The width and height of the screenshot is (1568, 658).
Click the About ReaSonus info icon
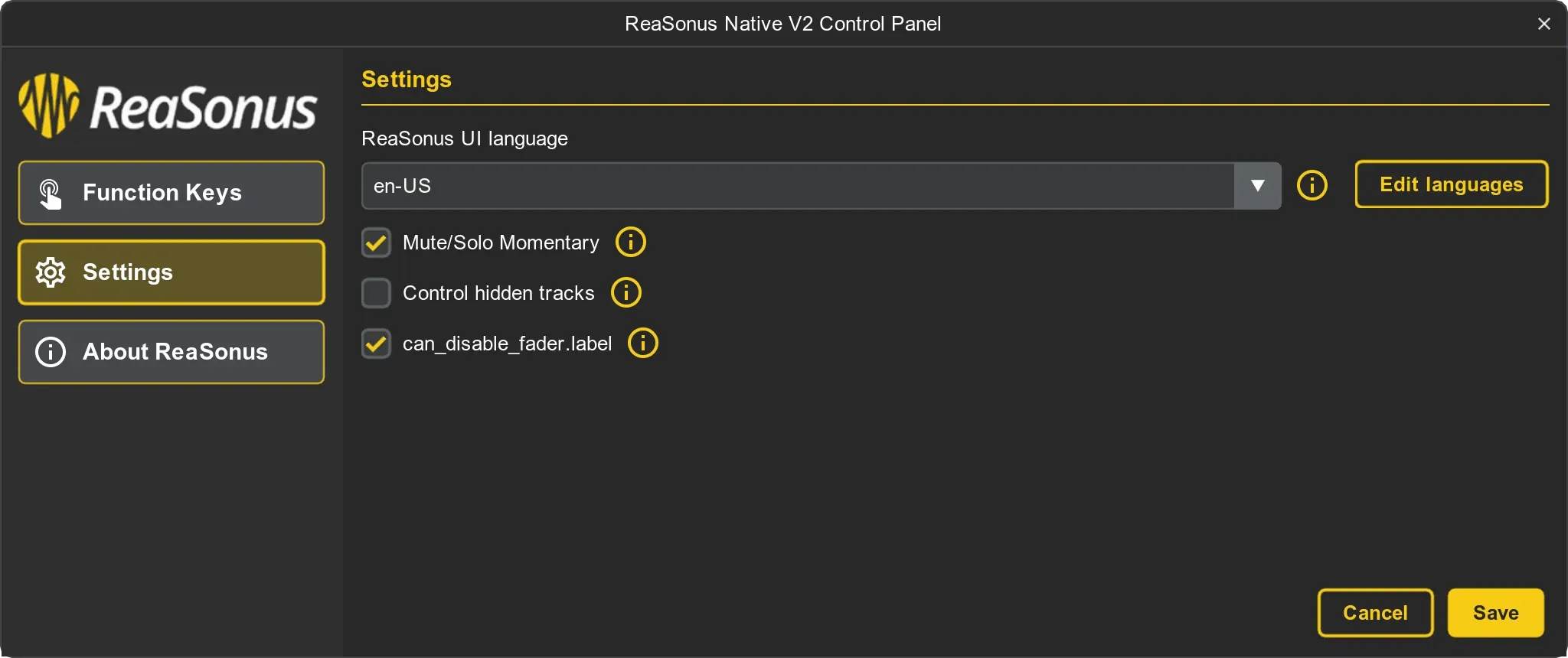click(x=51, y=352)
